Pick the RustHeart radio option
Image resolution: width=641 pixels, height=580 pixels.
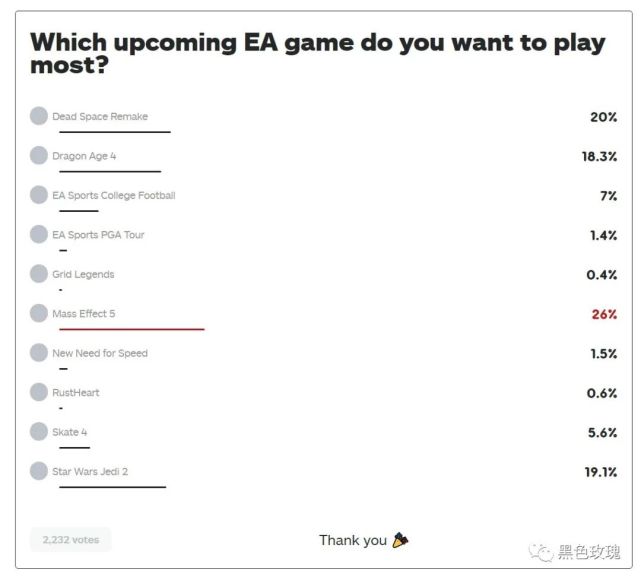tap(39, 392)
